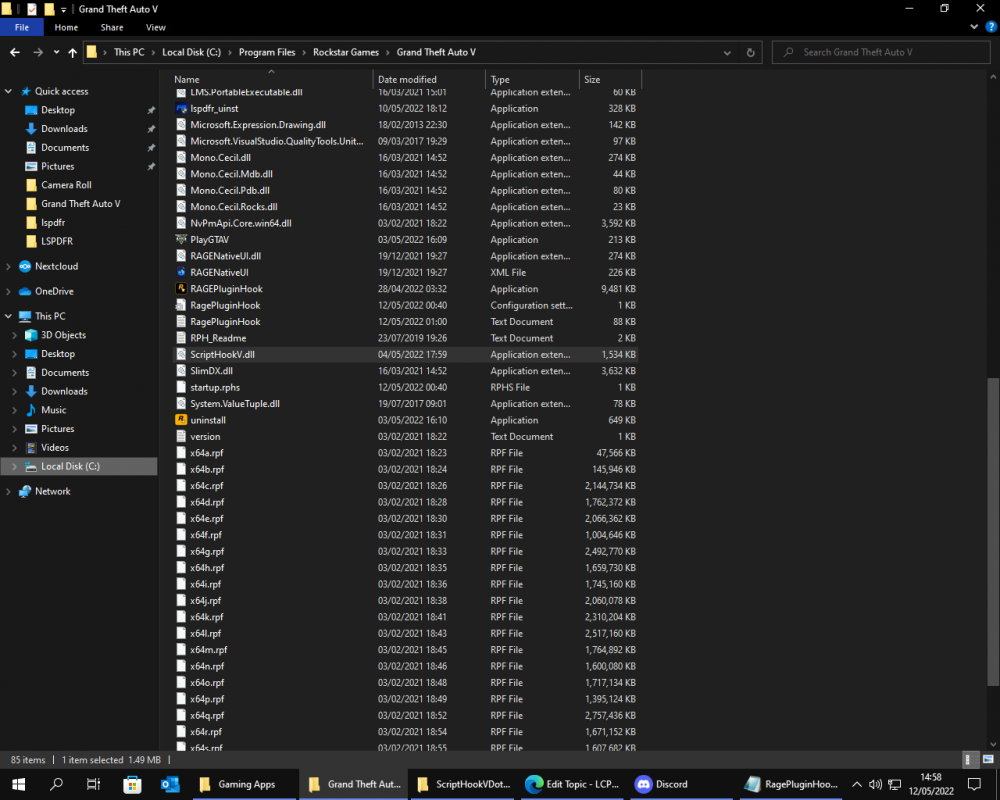Open the File menu

(22, 27)
